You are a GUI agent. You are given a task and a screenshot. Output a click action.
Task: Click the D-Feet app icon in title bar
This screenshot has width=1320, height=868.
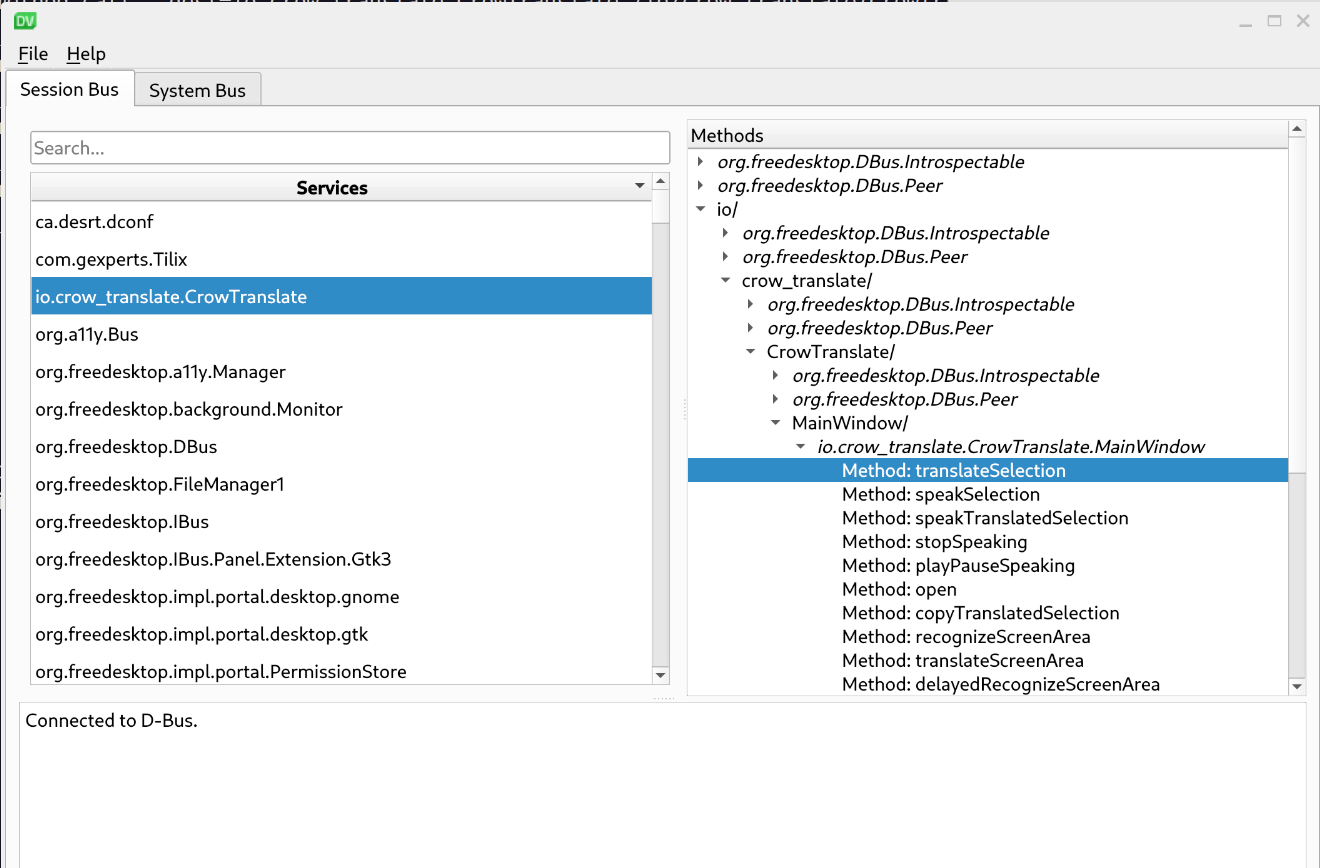(x=26, y=19)
